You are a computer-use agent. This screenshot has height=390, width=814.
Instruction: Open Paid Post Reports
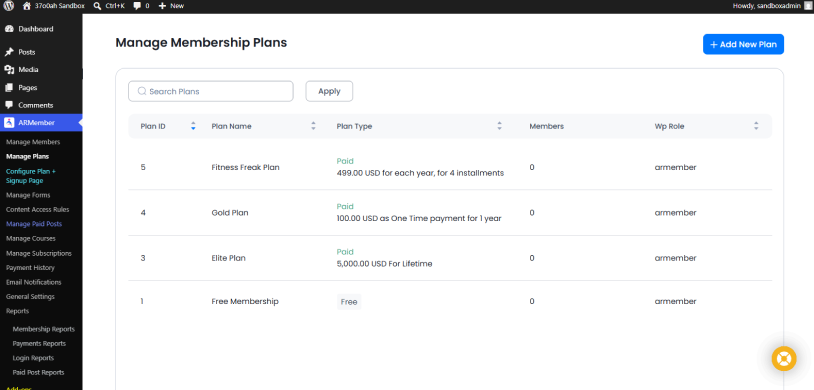pyautogui.click(x=38, y=372)
